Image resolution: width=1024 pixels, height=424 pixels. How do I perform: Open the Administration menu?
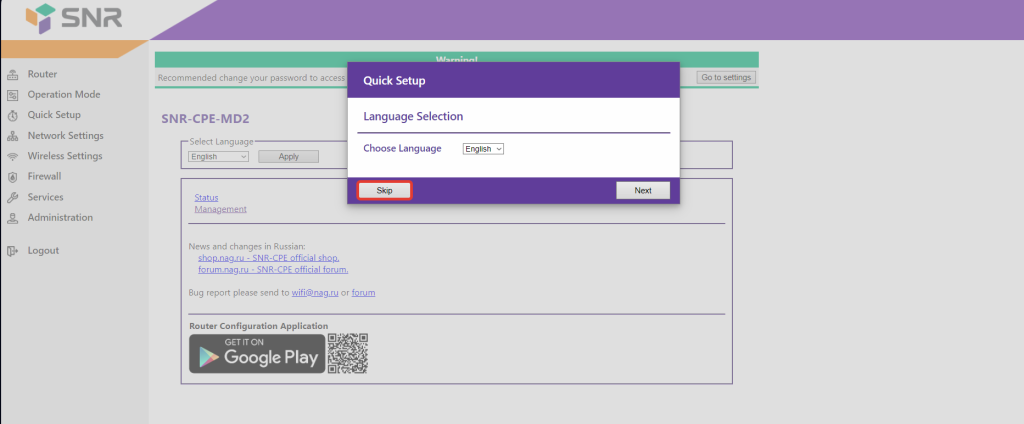point(60,218)
